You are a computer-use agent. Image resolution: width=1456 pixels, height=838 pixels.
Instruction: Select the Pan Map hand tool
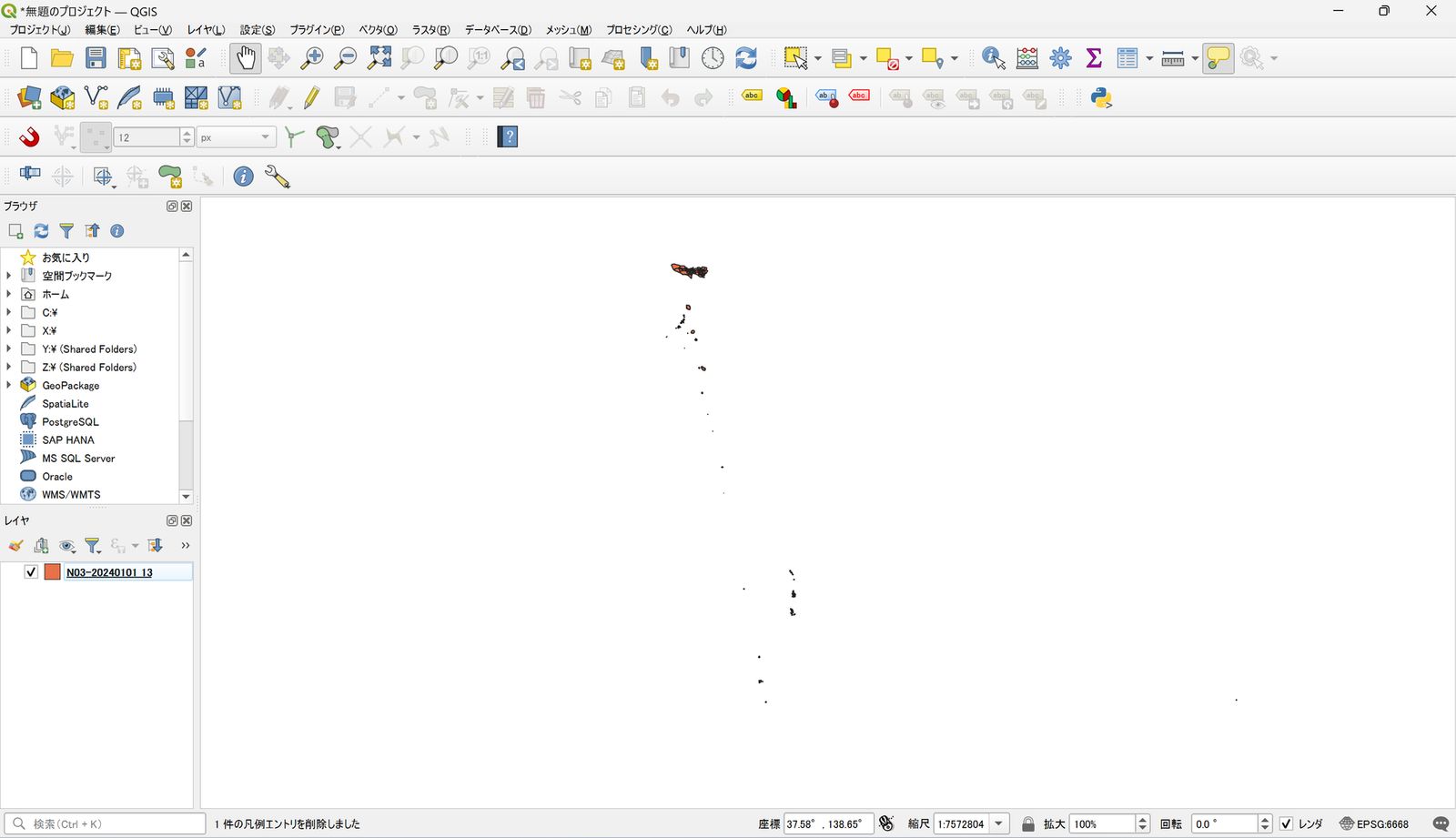pyautogui.click(x=245, y=58)
